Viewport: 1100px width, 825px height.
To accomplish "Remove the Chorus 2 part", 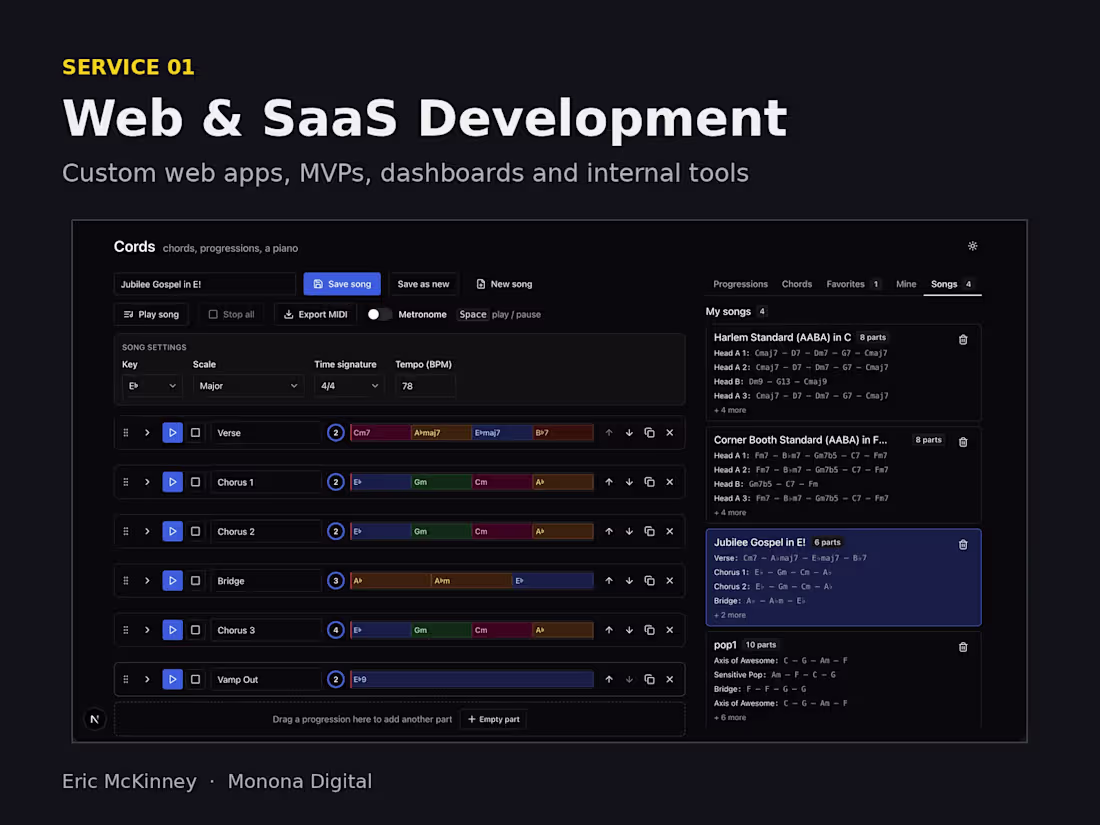I will coord(670,531).
